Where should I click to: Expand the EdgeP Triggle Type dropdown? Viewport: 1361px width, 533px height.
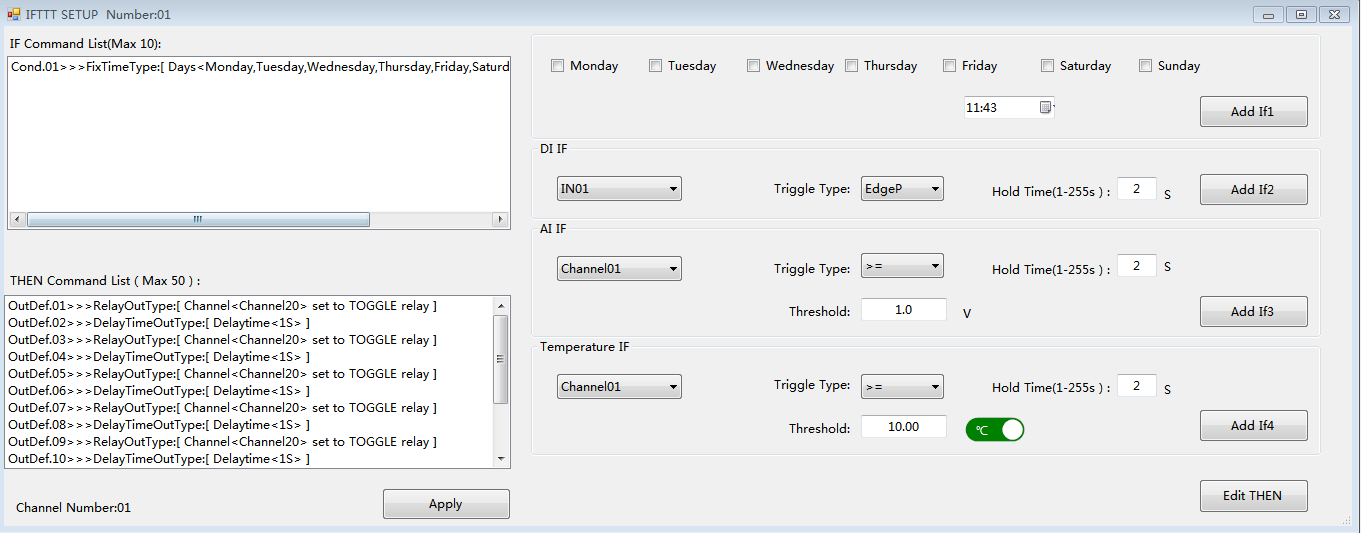(902, 189)
